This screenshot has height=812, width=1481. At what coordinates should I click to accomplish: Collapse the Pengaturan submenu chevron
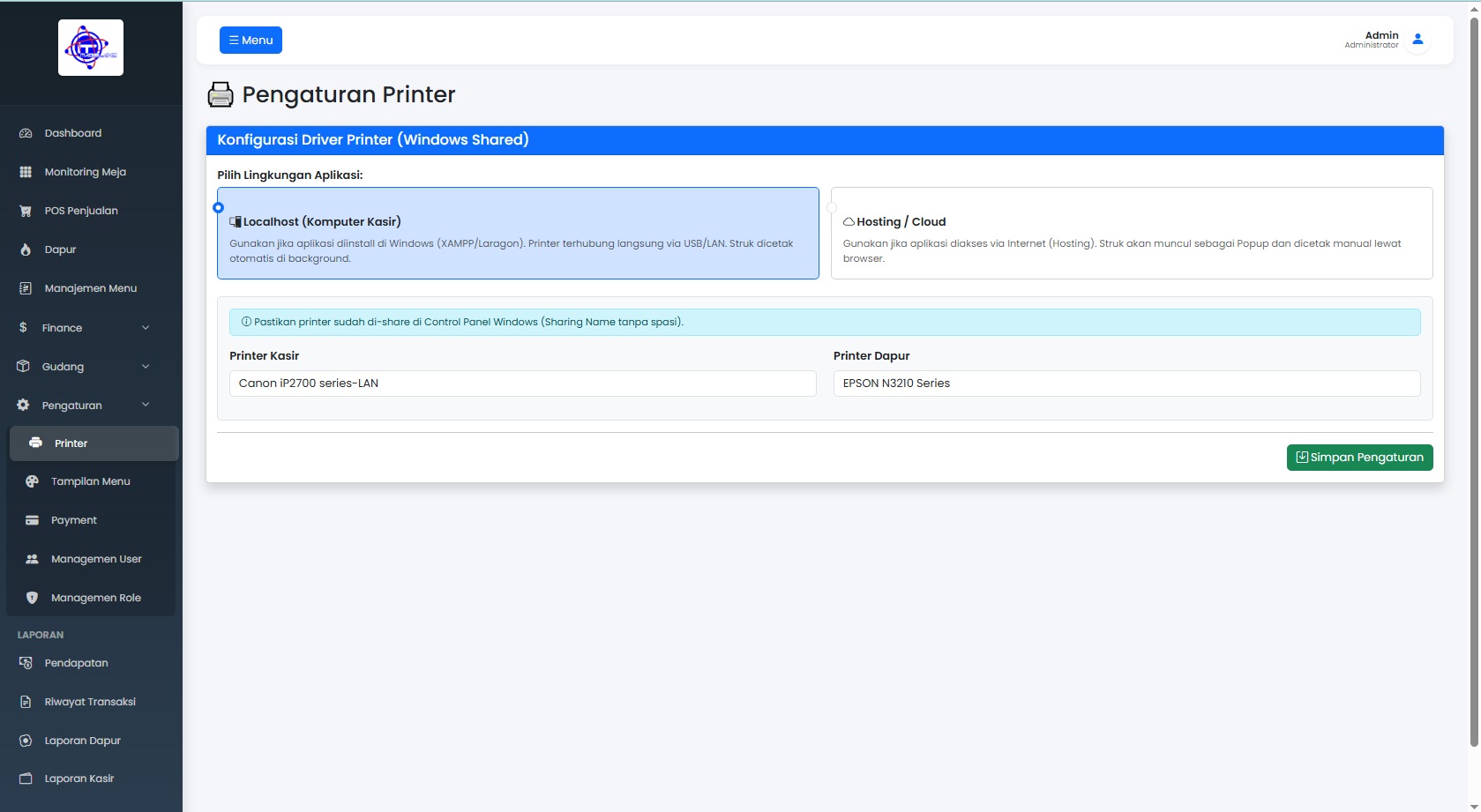tap(146, 405)
